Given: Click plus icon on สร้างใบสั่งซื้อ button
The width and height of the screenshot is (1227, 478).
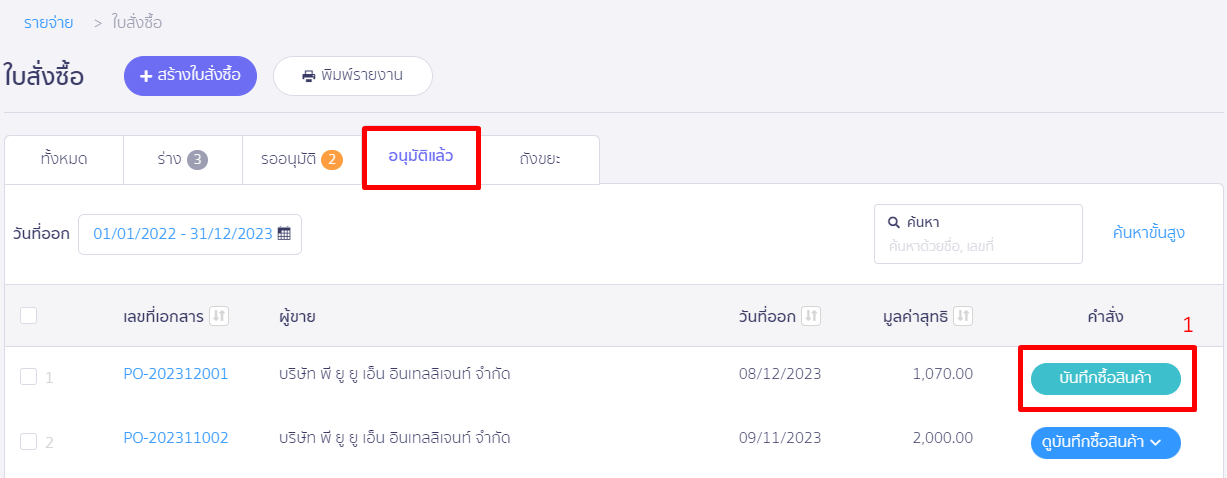Looking at the screenshot, I should [x=146, y=76].
